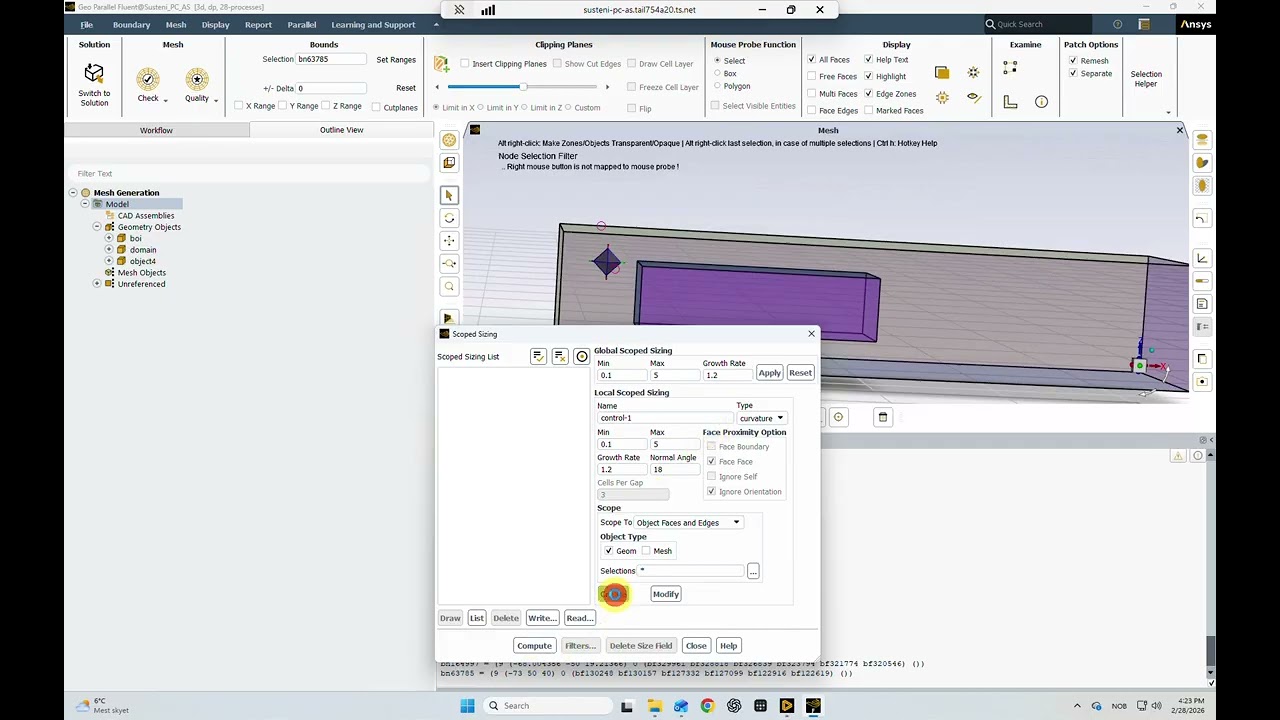1280x720 pixels.
Task: Click the L-shaped Examine icon
Action: coord(1010,102)
